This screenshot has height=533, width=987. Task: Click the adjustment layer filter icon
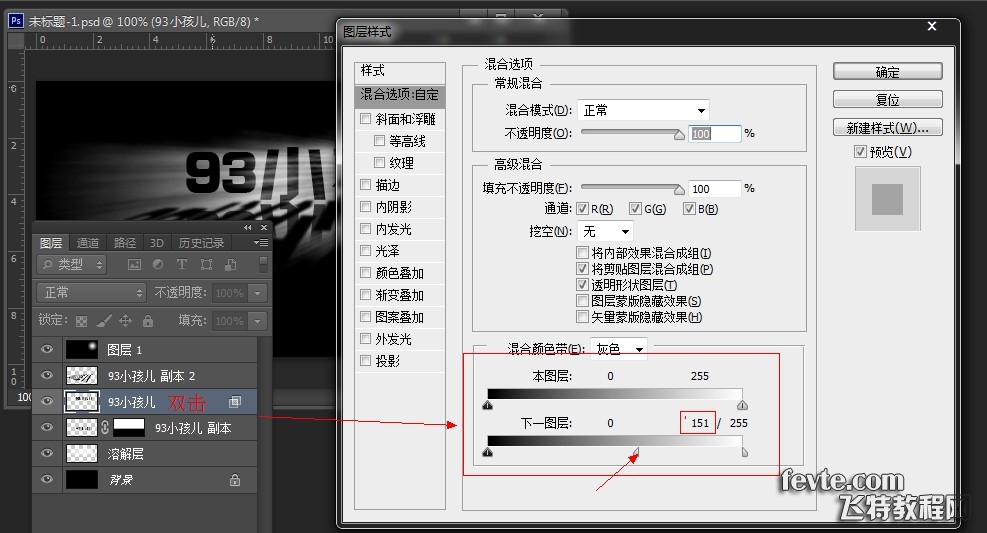[x=158, y=265]
